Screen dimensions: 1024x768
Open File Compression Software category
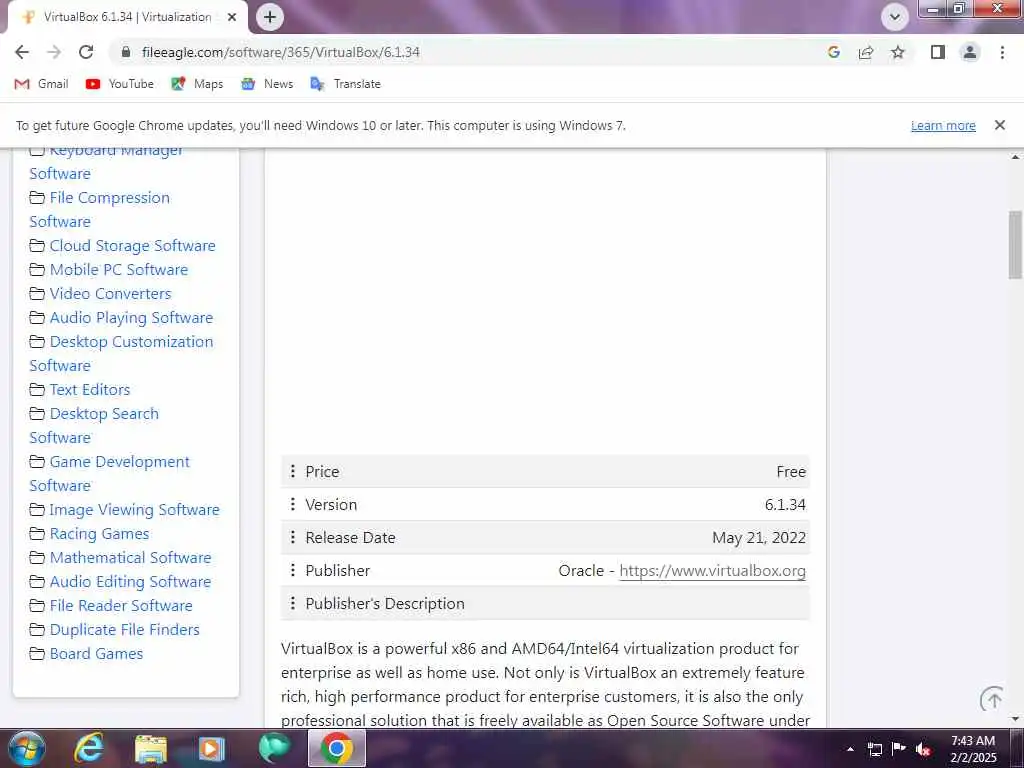[99, 210]
